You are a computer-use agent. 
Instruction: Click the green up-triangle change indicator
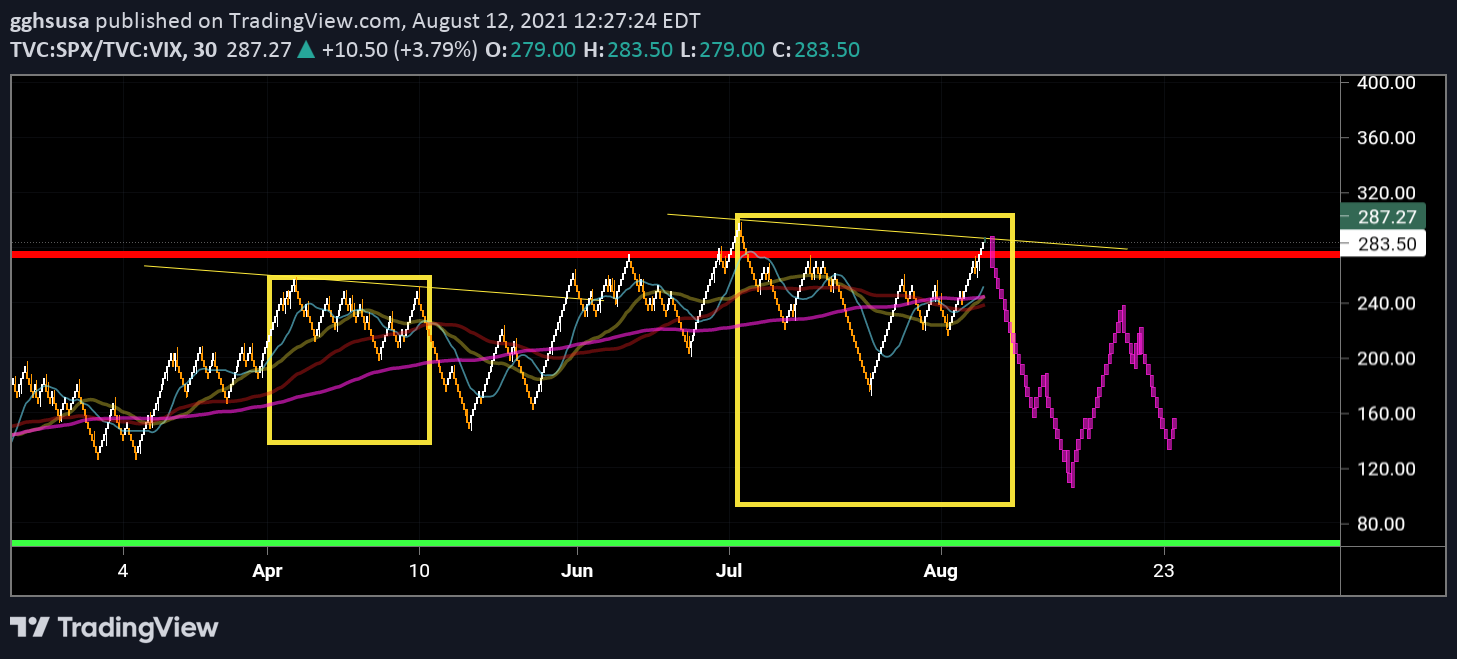[306, 49]
